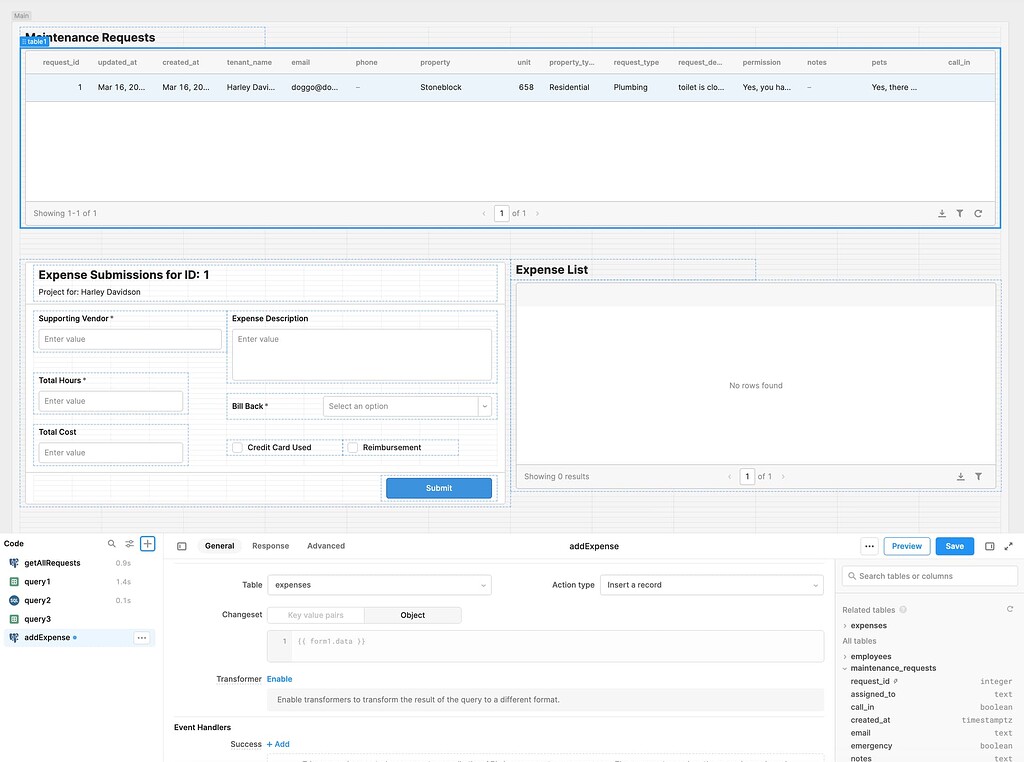The image size is (1024, 762).
Task: Click the Search tables or columns field
Action: (928, 576)
